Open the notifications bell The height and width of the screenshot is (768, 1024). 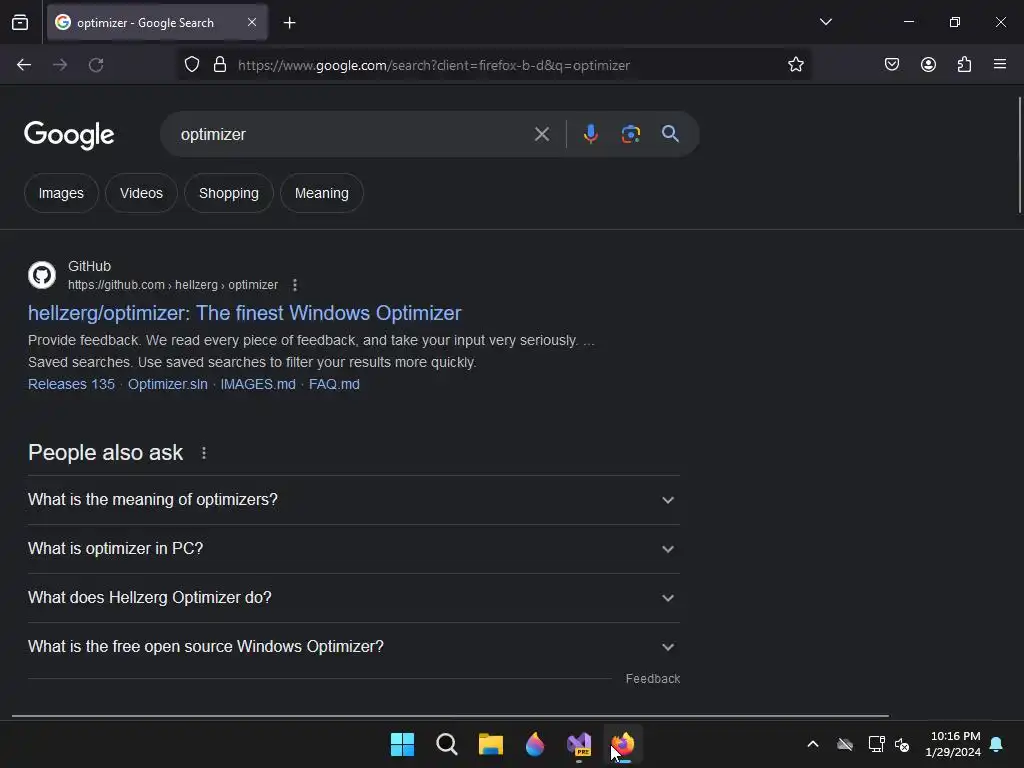coord(997,744)
